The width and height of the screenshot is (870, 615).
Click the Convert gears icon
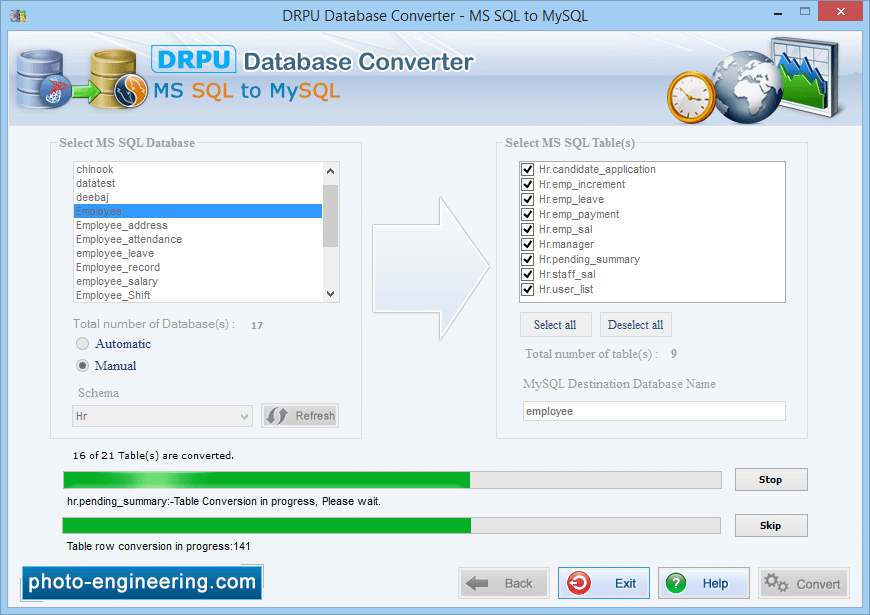[x=776, y=583]
